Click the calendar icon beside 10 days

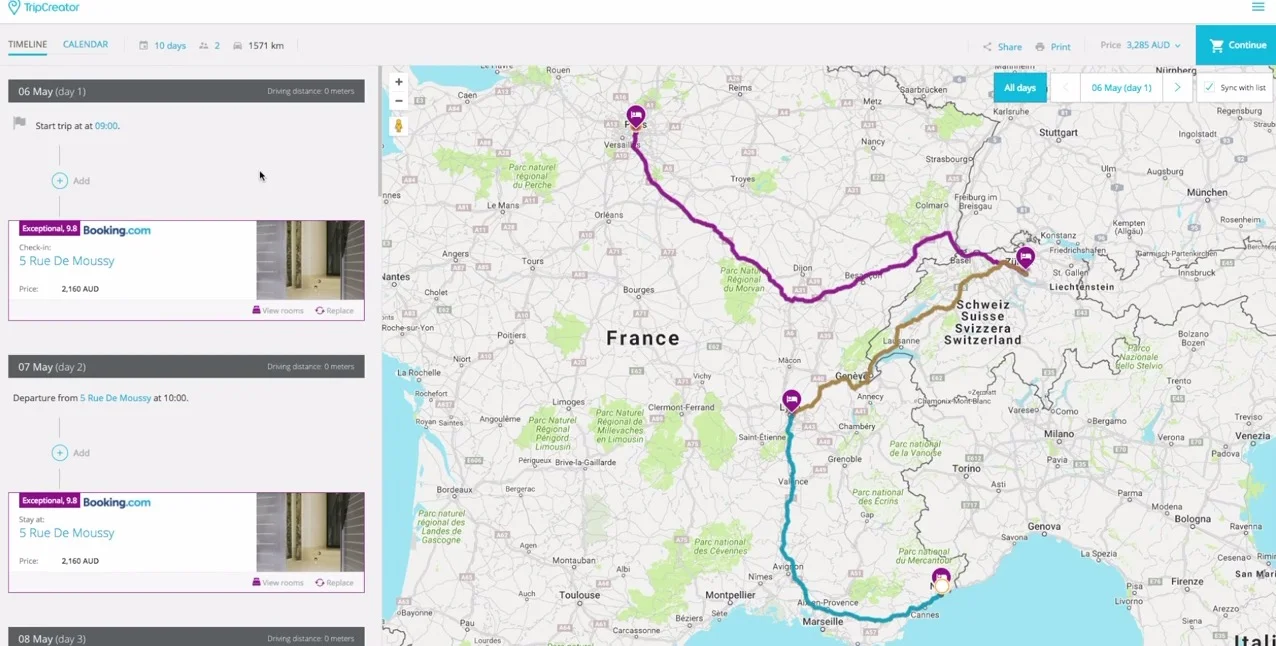[x=144, y=46]
